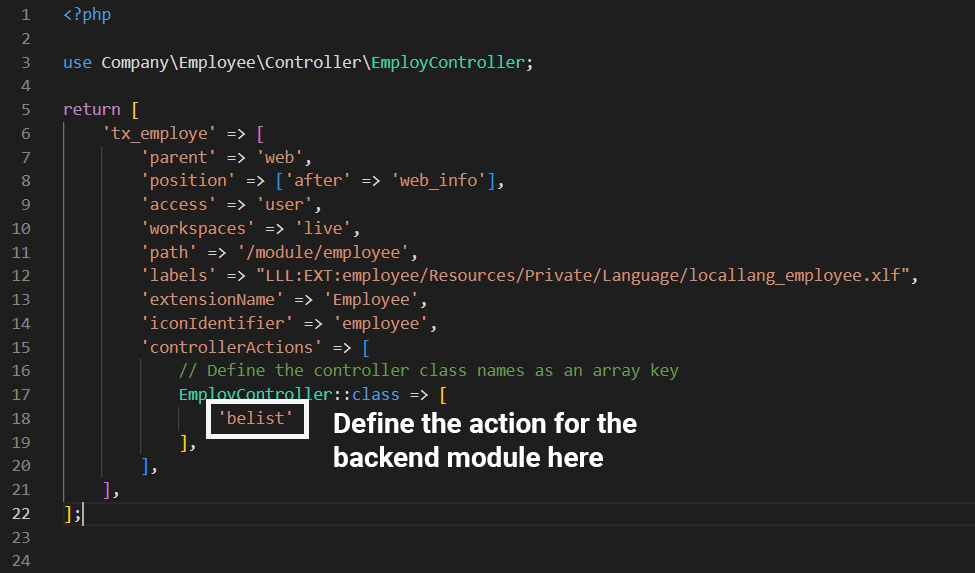Click the controller class names comment
Image resolution: width=975 pixels, height=573 pixels.
[428, 370]
